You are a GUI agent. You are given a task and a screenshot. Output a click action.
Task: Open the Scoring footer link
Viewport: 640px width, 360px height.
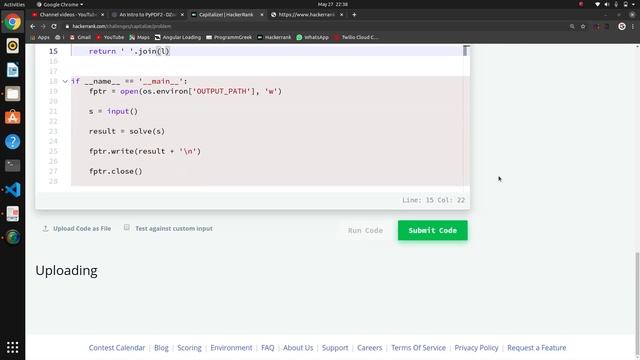pos(189,348)
